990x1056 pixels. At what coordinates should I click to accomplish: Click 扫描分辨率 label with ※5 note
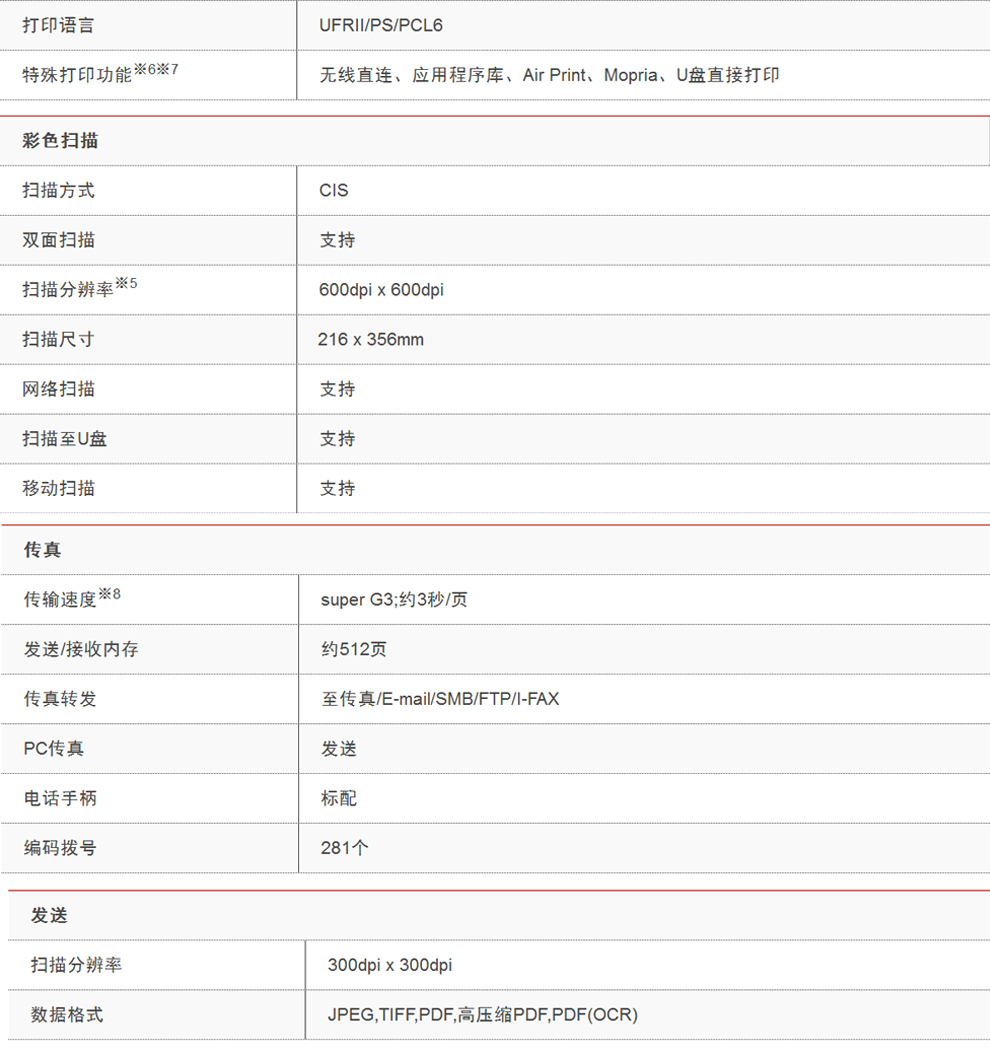coord(79,288)
